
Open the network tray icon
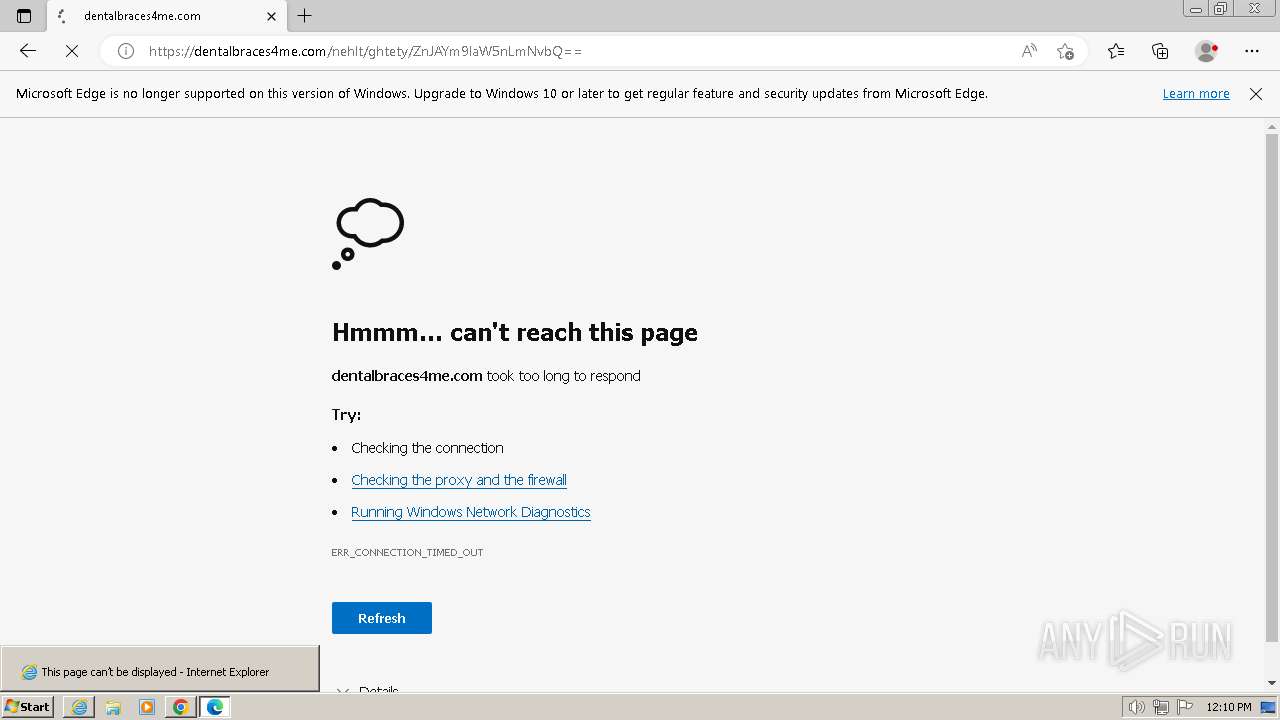pyautogui.click(x=1161, y=707)
